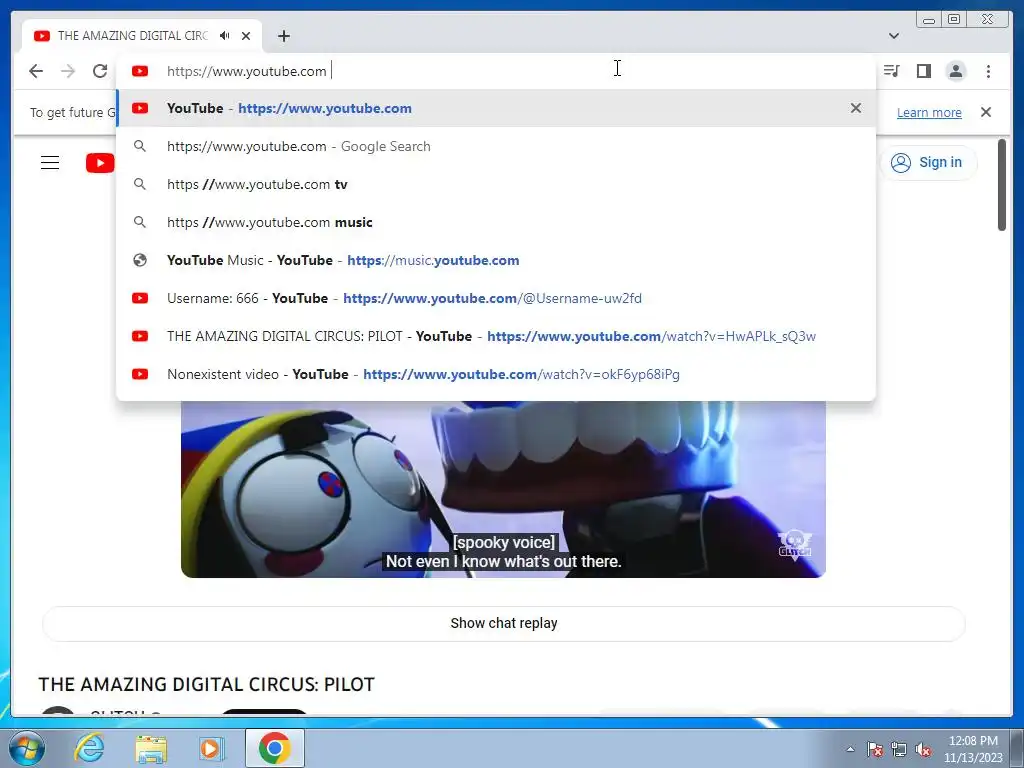
Task: Click the video player frame
Action: 503,489
